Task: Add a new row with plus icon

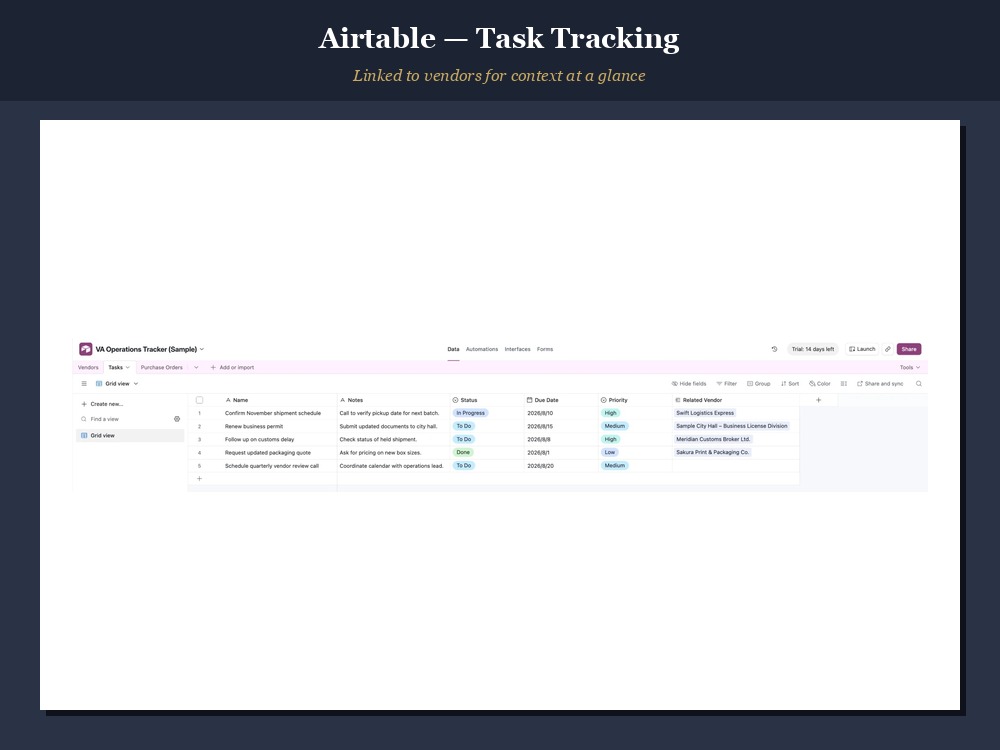Action: point(199,479)
